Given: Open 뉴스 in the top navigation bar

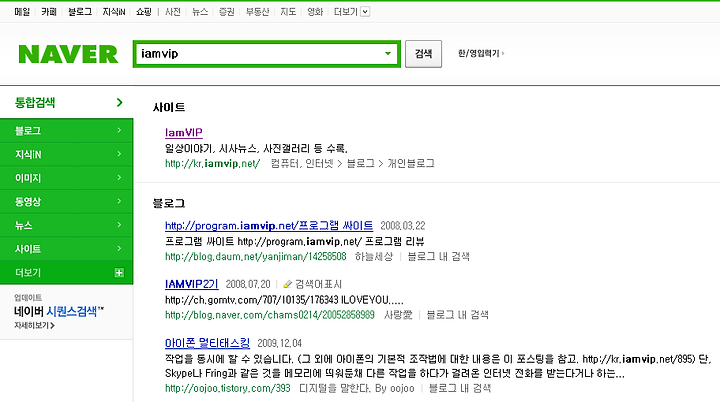Looking at the screenshot, I should [x=200, y=12].
